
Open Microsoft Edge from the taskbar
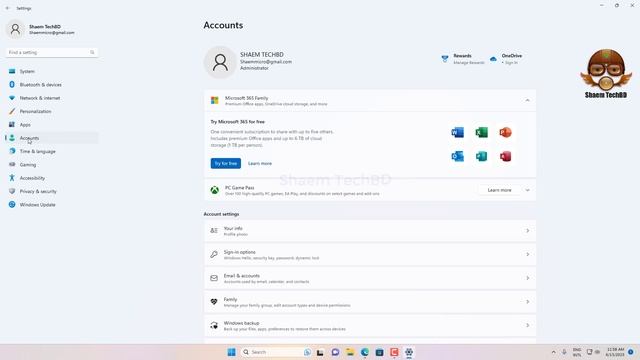[364, 352]
